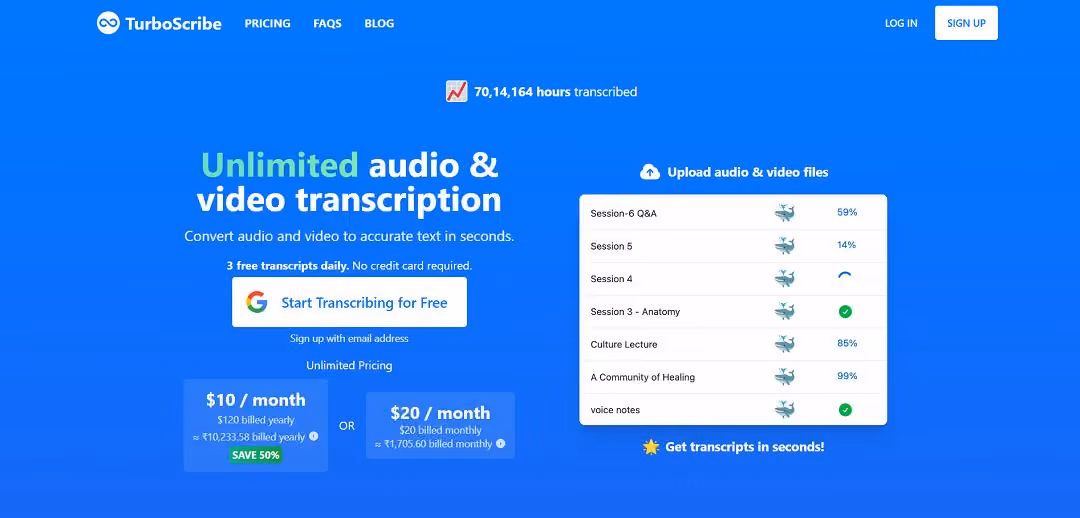
Task: Select the $10 / month yearly plan
Action: 256,425
